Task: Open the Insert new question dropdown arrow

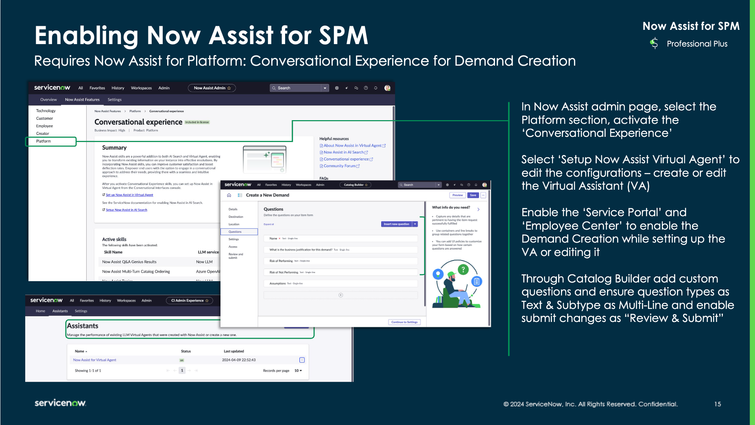Action: (x=415, y=224)
